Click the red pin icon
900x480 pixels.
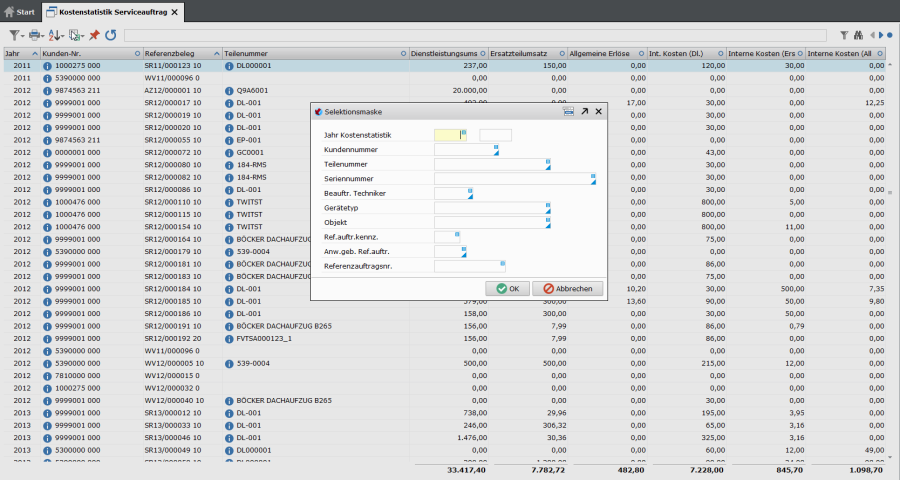(x=94, y=35)
